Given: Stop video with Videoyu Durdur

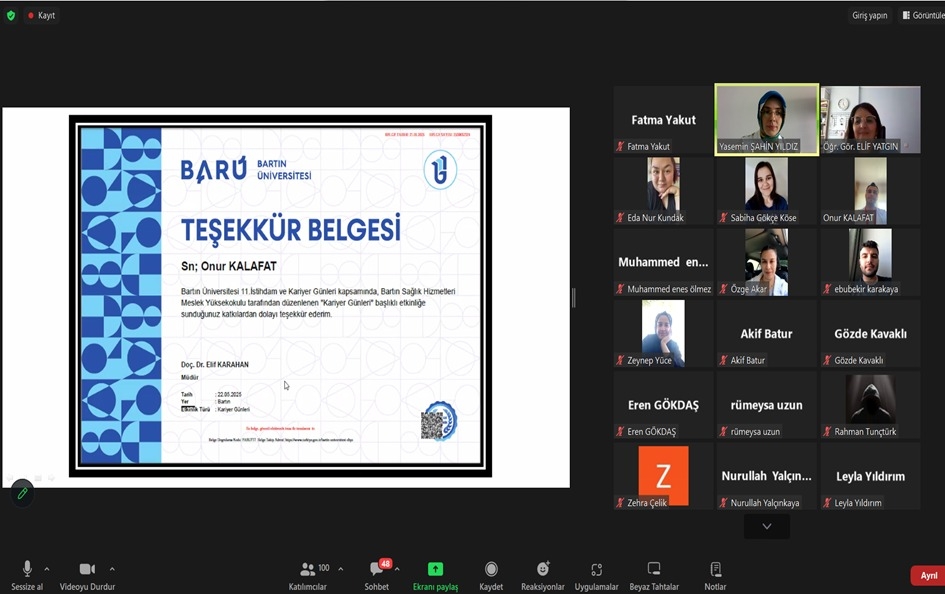Looking at the screenshot, I should (x=87, y=576).
